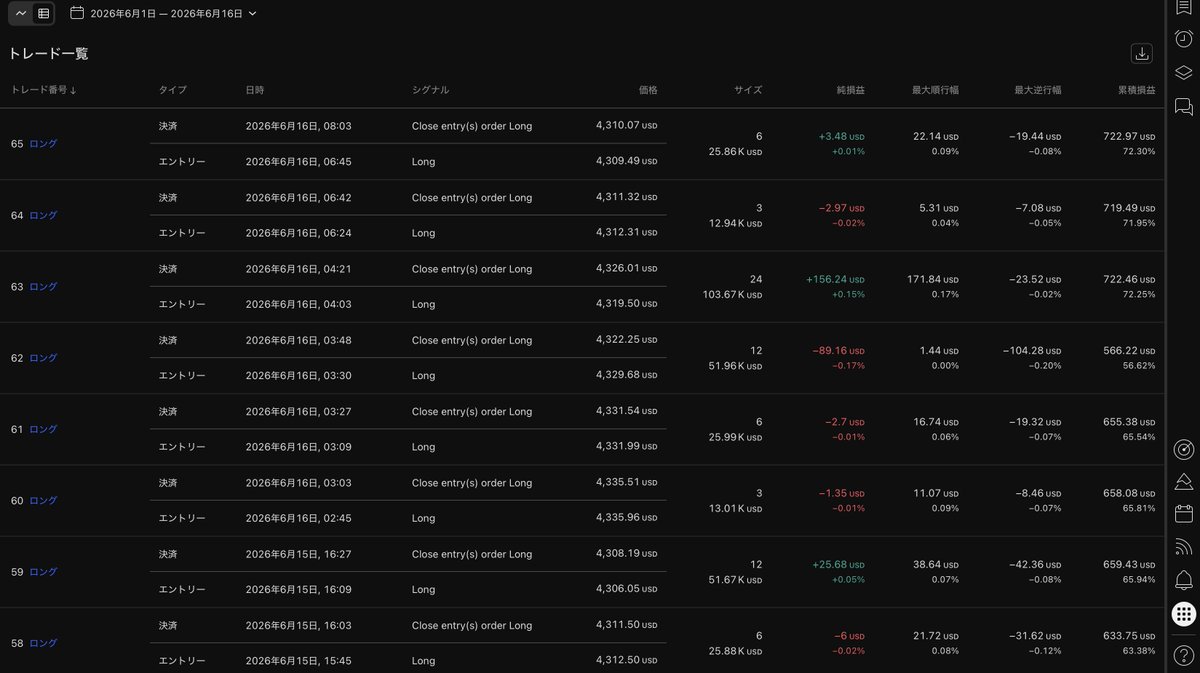Select the トレード一覧 heading
Screen dimensions: 1200x673
(x=48, y=54)
